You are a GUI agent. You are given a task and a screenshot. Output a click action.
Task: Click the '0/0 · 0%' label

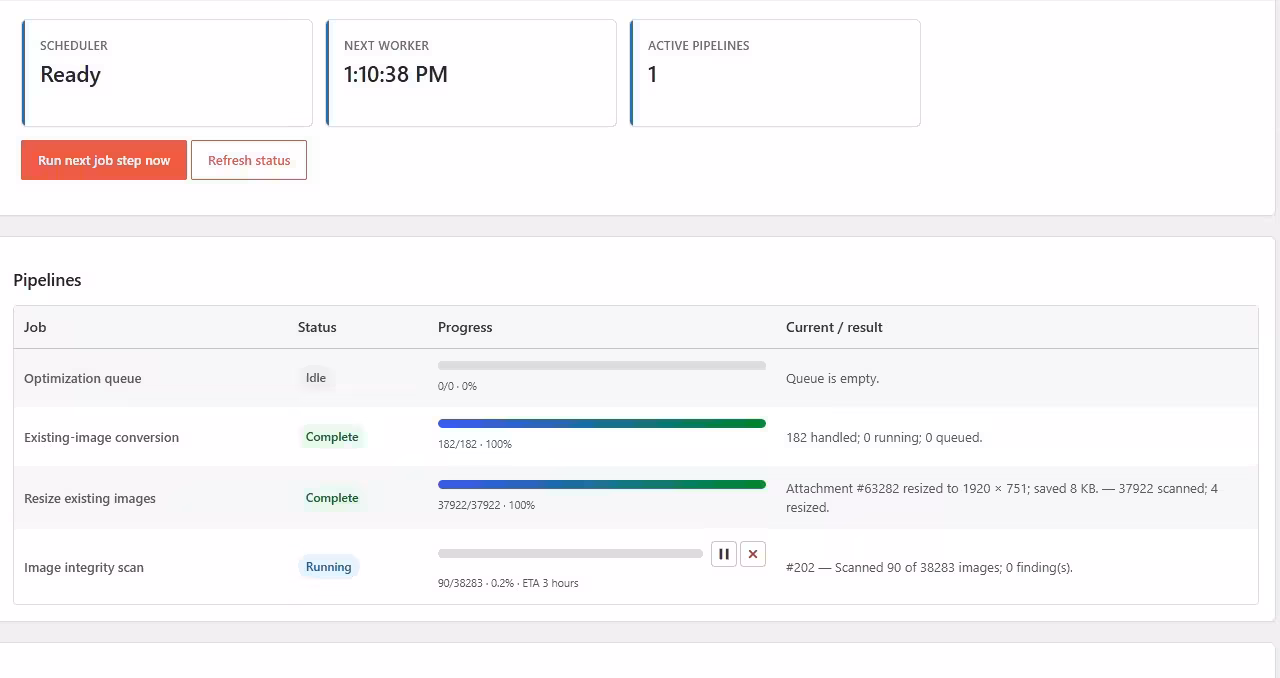pyautogui.click(x=457, y=386)
